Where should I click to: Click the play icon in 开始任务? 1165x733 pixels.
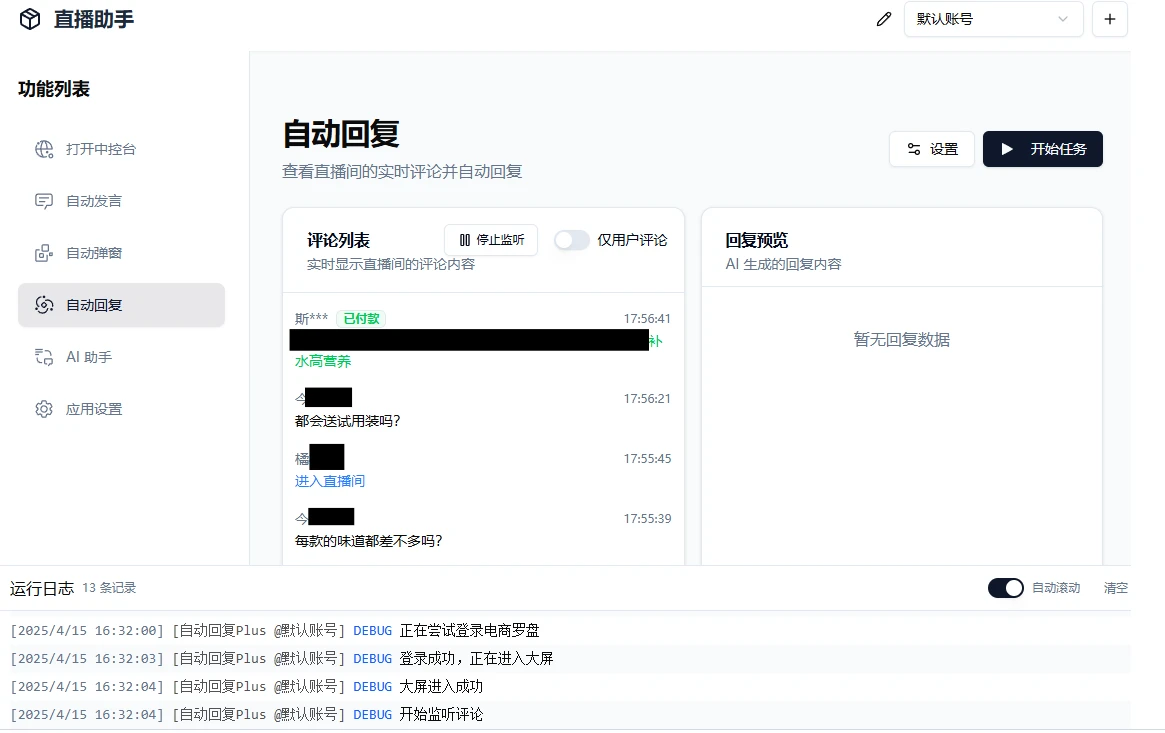1007,149
